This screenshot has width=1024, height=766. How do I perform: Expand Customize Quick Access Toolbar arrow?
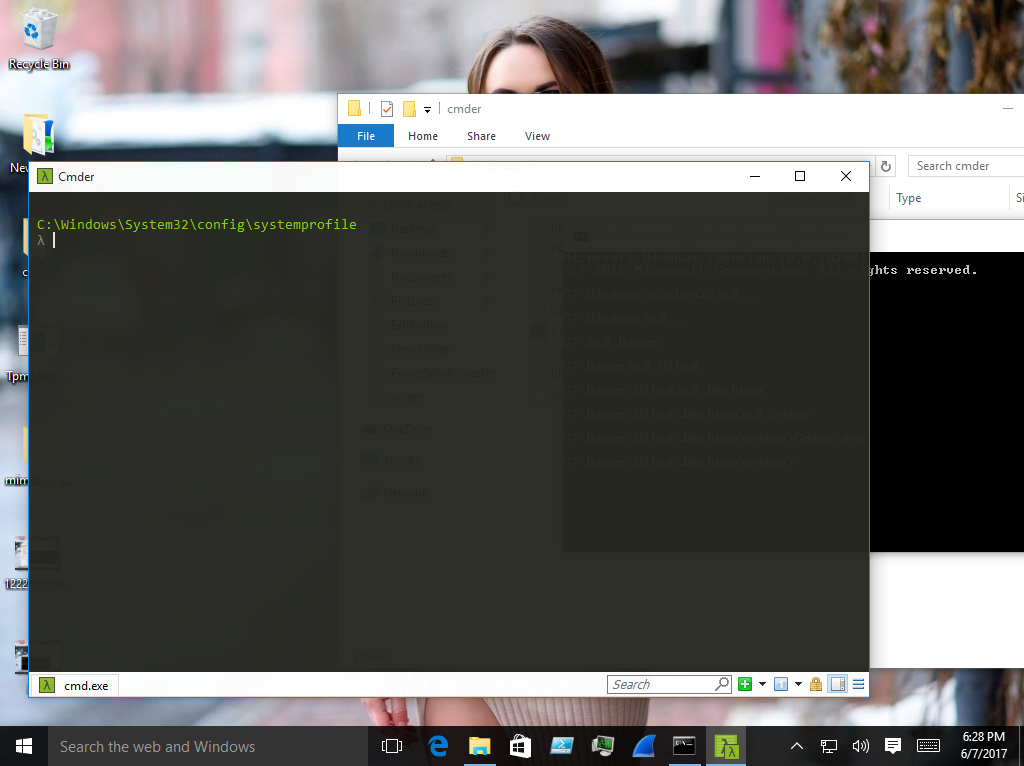tap(427, 109)
